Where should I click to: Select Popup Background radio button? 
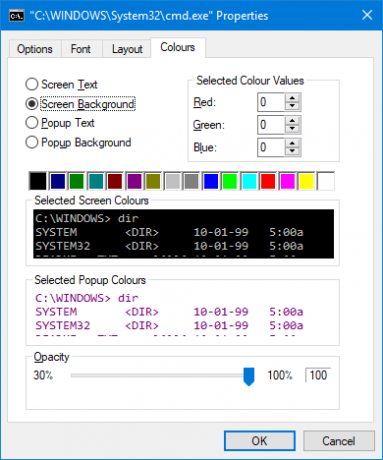point(32,142)
